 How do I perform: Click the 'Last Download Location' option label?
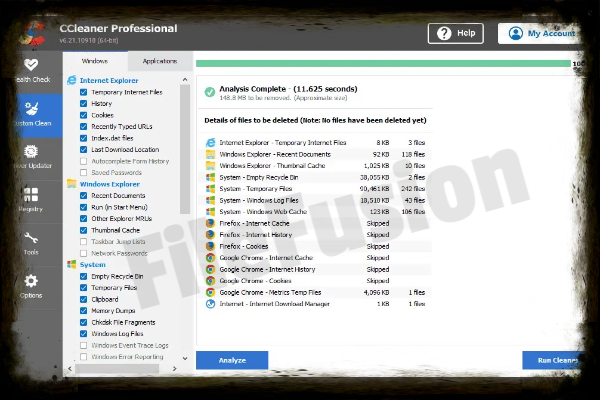tap(125, 150)
